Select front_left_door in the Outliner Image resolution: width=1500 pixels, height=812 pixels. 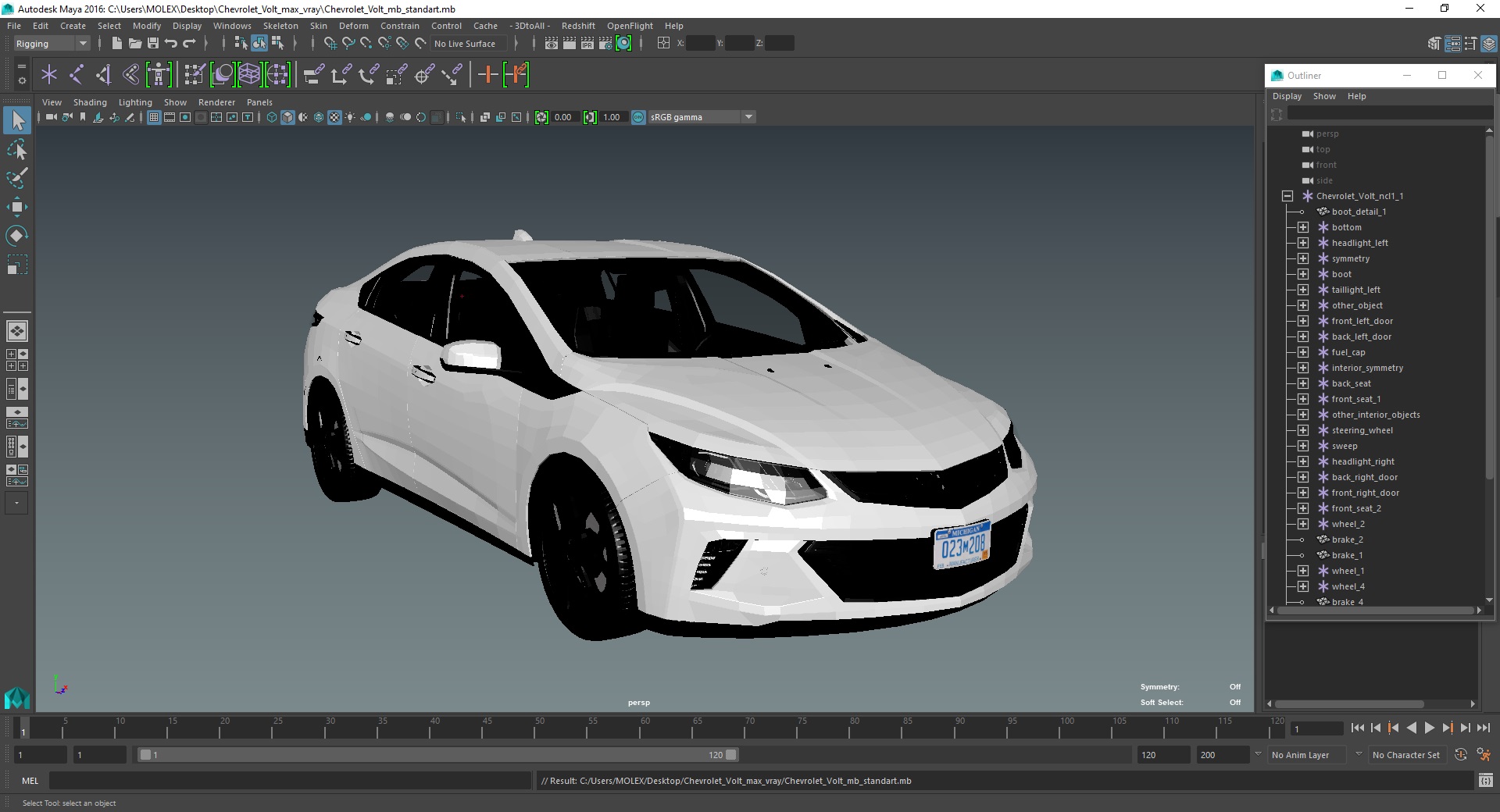pyautogui.click(x=1362, y=321)
